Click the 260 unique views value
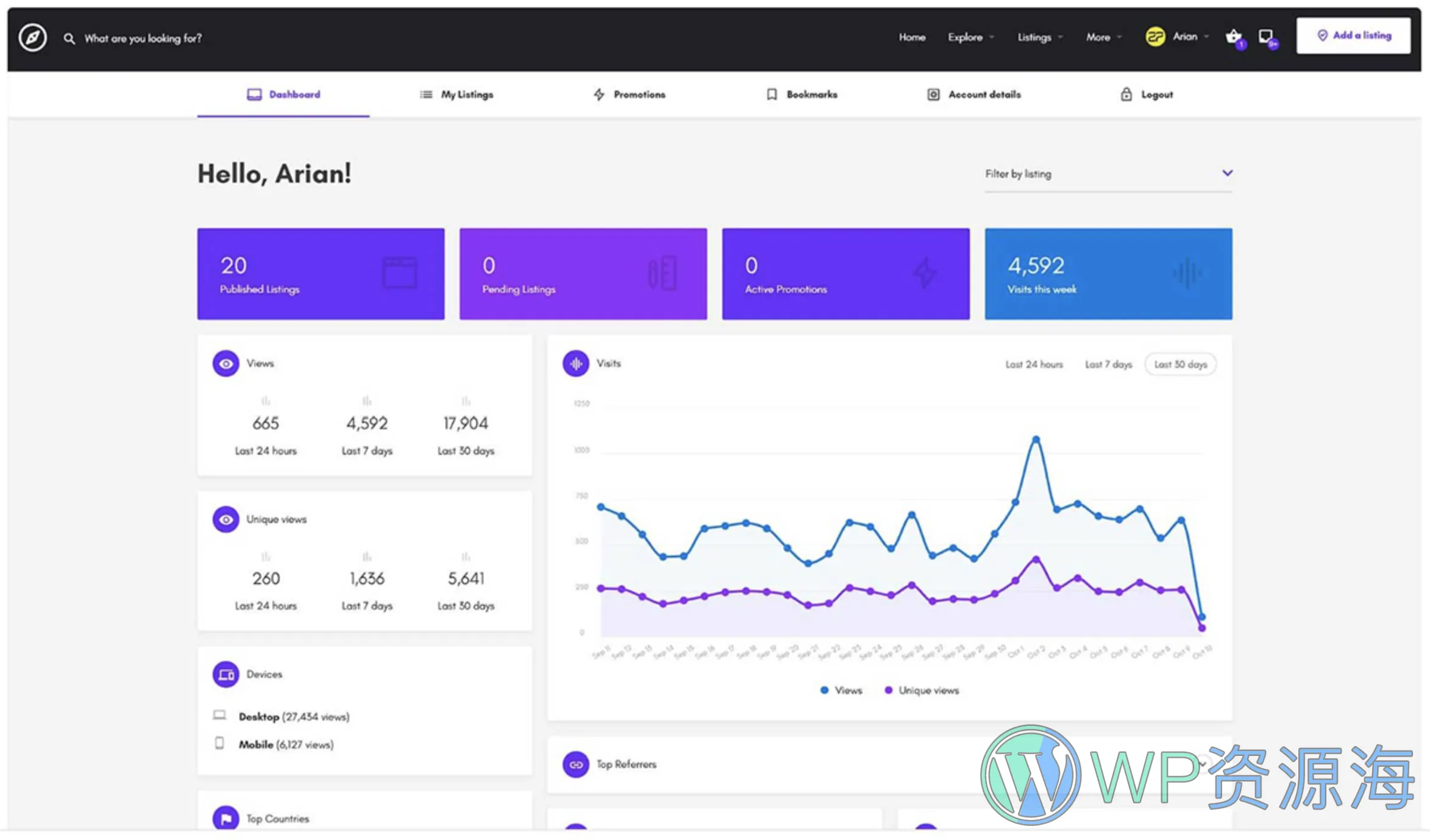Viewport: 1430px width, 840px height. click(266, 578)
